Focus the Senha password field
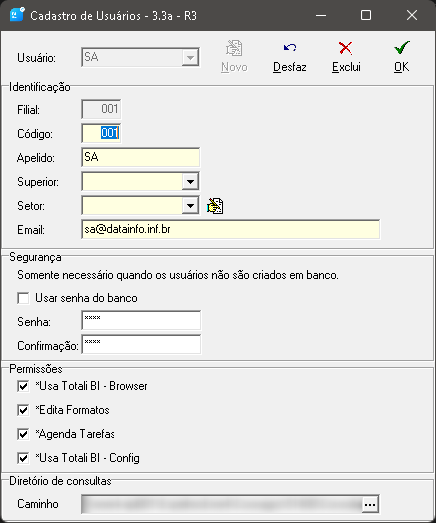Image resolution: width=436 pixels, height=523 pixels. [141, 321]
